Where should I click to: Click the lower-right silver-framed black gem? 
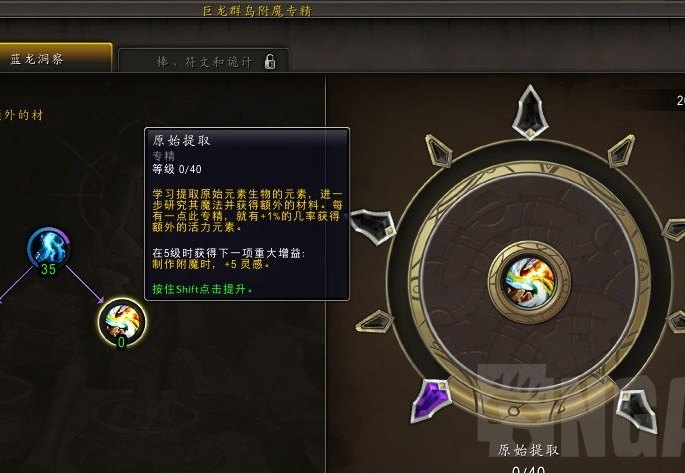637,411
